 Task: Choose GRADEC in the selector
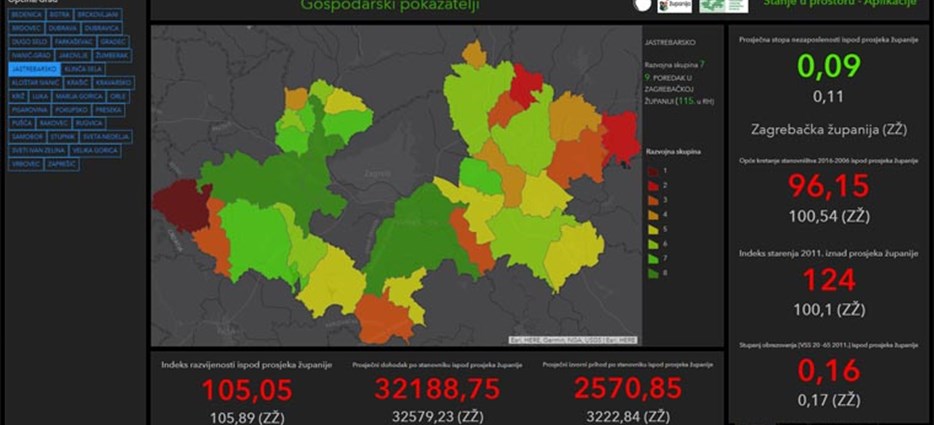click(x=113, y=42)
